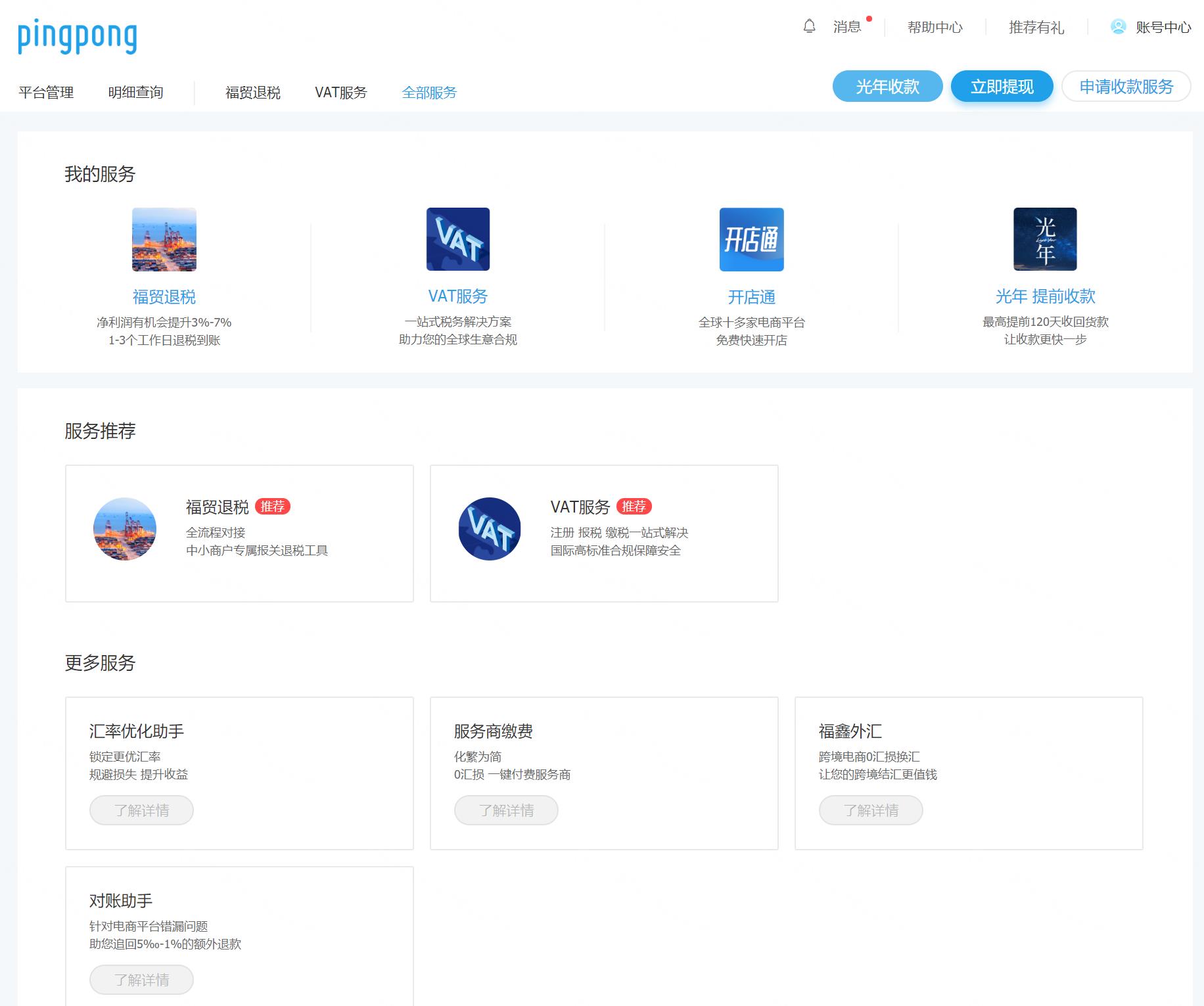Click text 0汇损 一键付费服务商
1204x1006 pixels.
(513, 775)
